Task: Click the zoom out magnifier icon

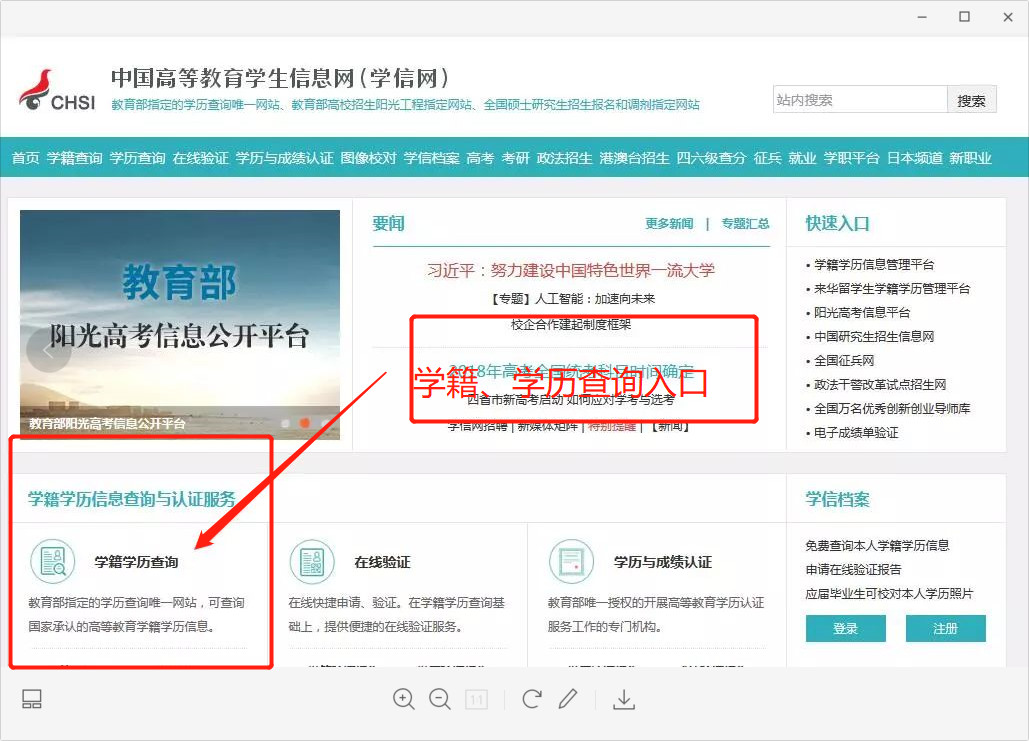Action: 440,699
